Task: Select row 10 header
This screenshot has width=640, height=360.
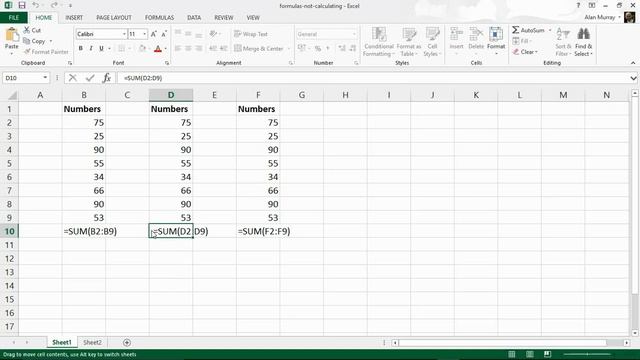Action: pos(9,231)
